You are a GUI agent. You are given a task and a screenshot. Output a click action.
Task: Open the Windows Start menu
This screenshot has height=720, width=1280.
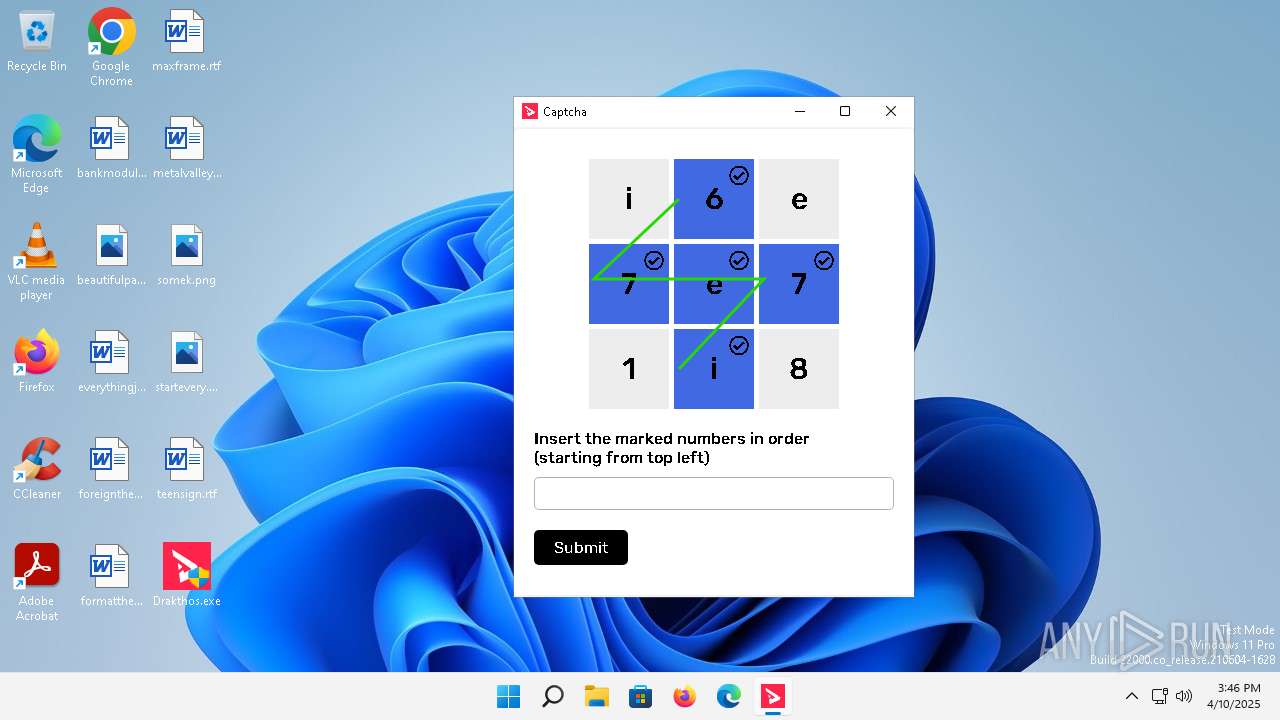coord(509,696)
